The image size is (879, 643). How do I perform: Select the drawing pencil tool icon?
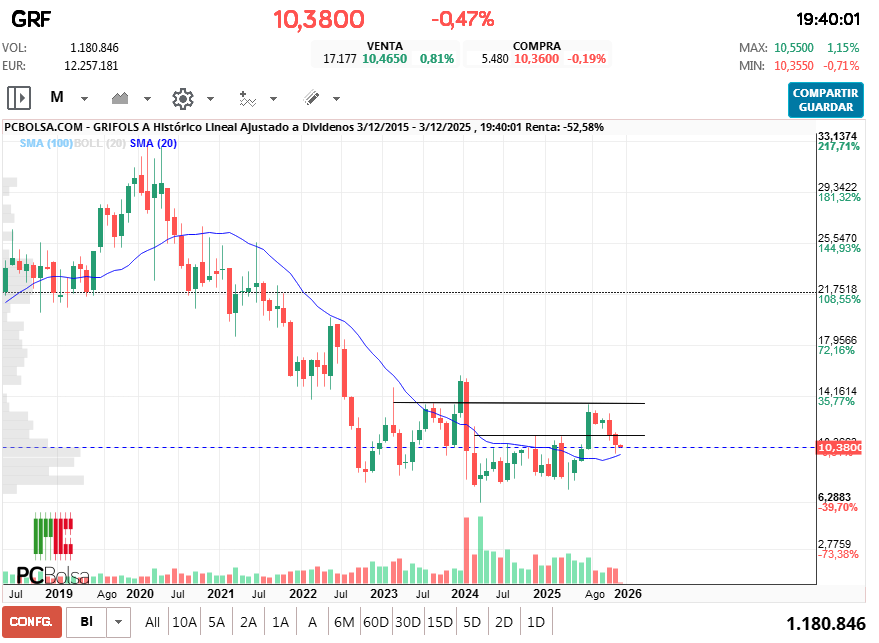pyautogui.click(x=311, y=98)
